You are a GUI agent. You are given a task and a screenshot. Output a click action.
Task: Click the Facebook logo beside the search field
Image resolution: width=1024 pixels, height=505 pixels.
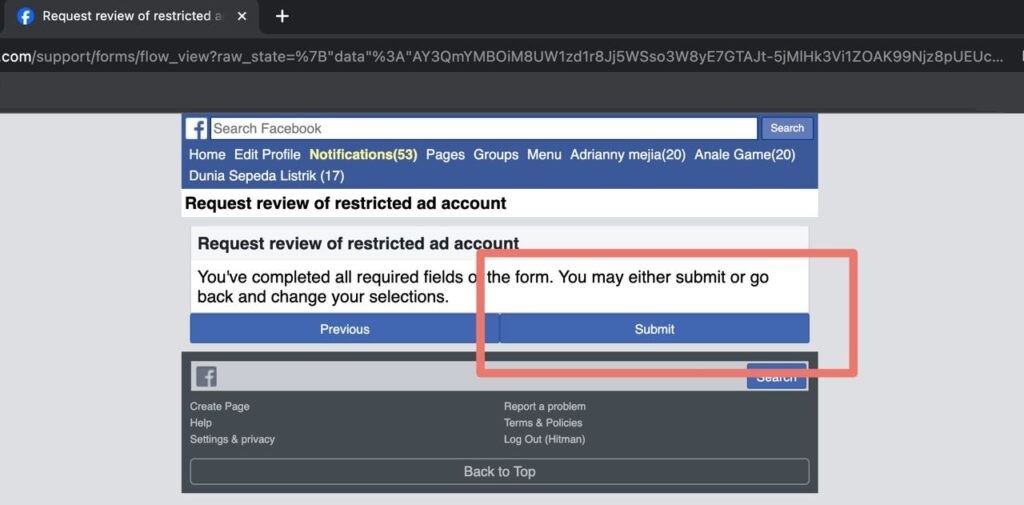point(196,128)
